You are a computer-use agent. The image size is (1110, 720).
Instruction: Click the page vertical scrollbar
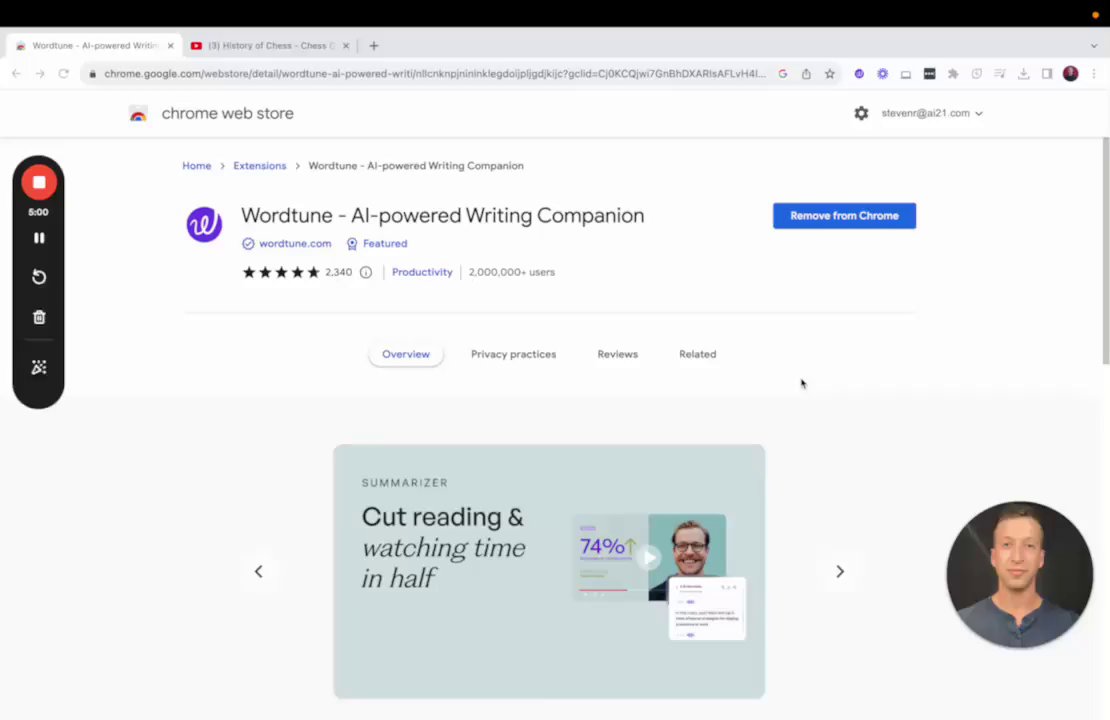coord(1105,251)
